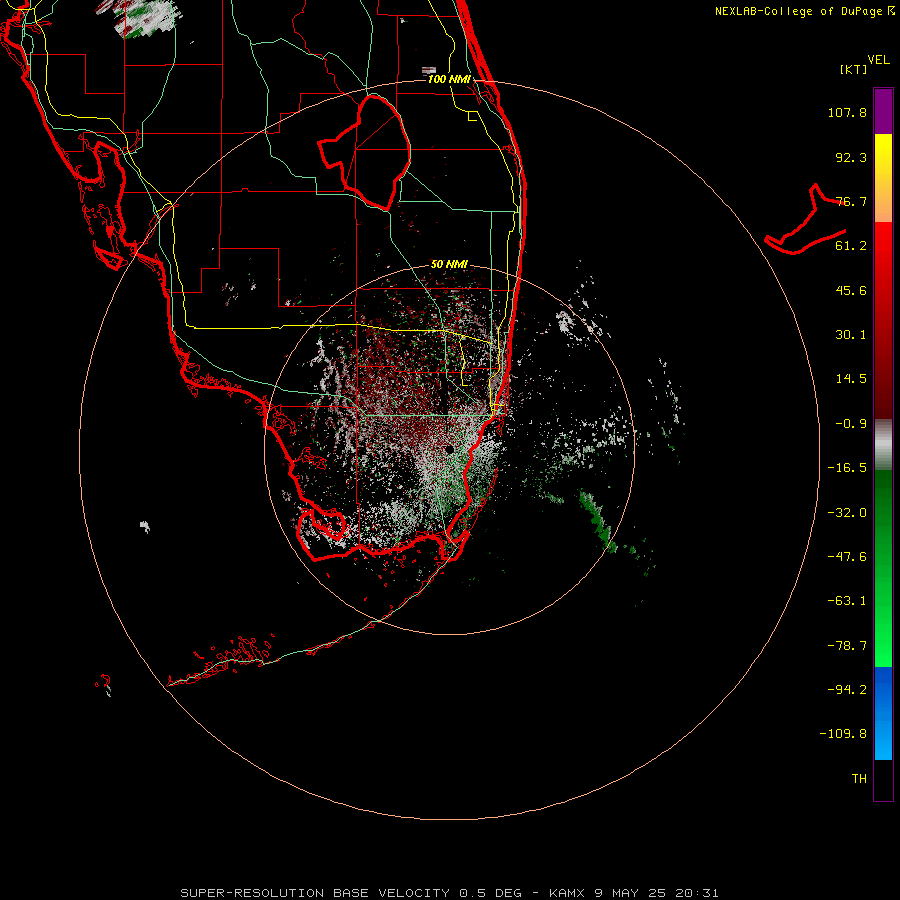The image size is (900, 900).
Task: Click the 107.8 velocity scale value
Action: point(847,112)
